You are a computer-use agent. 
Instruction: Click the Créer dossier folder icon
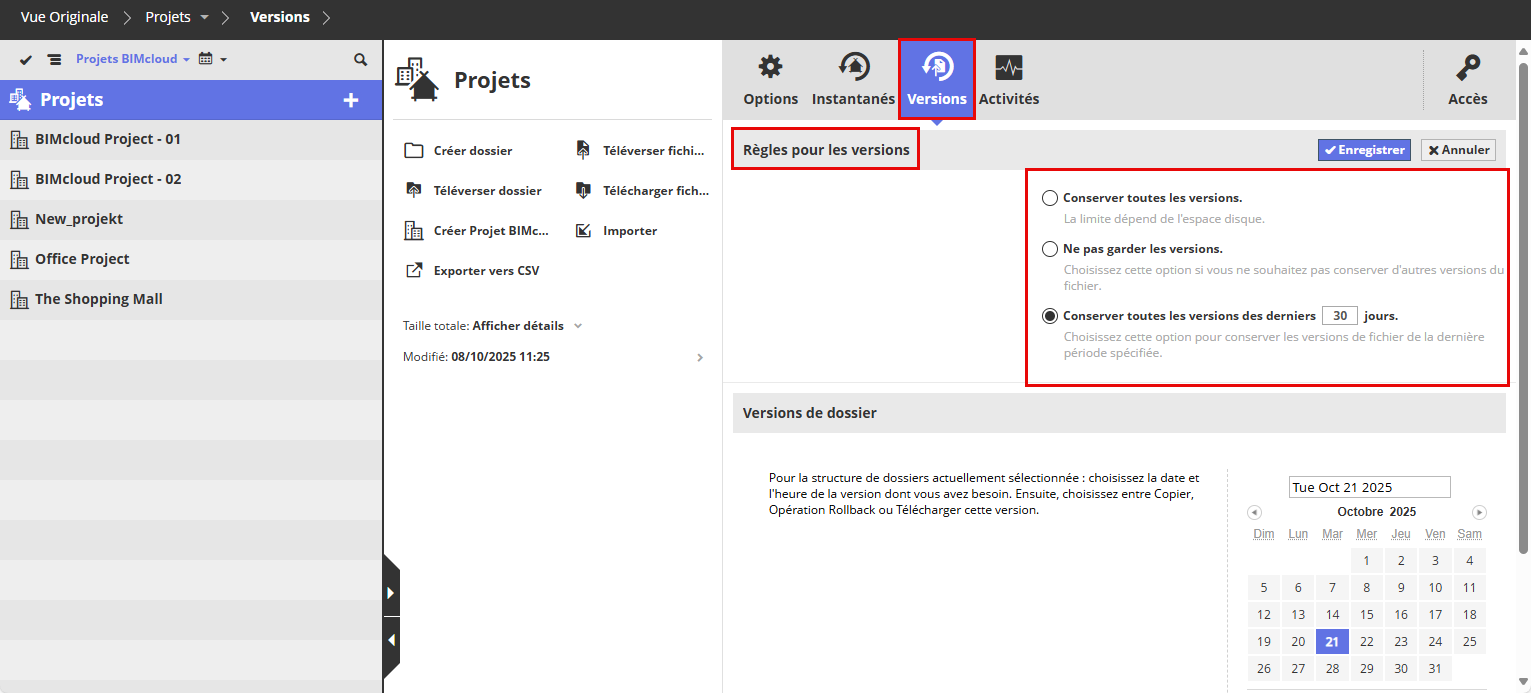pos(414,151)
